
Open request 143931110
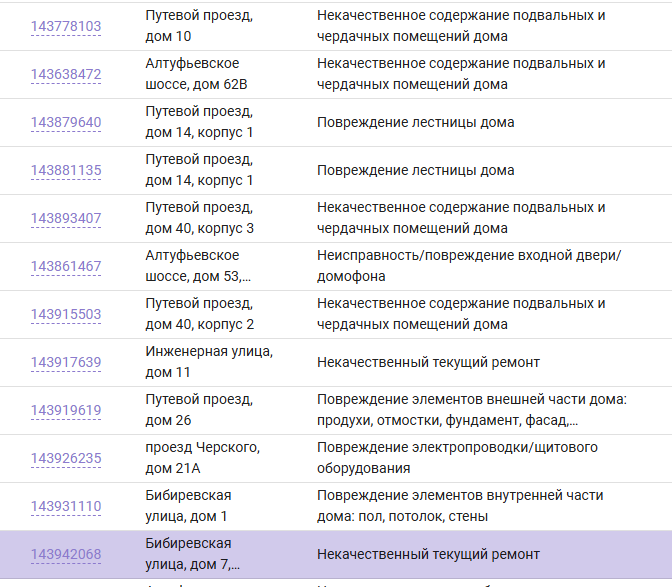click(66, 507)
